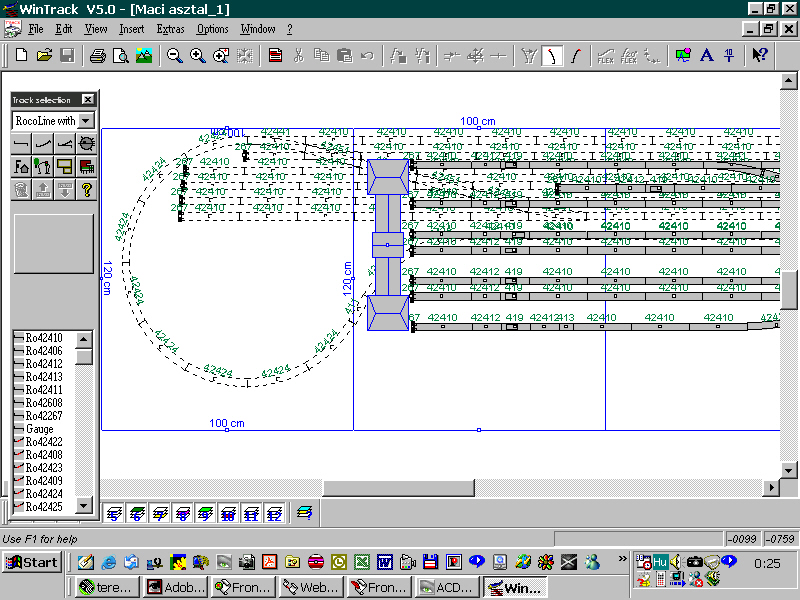Toggle layer 10 visibility button

[228, 513]
